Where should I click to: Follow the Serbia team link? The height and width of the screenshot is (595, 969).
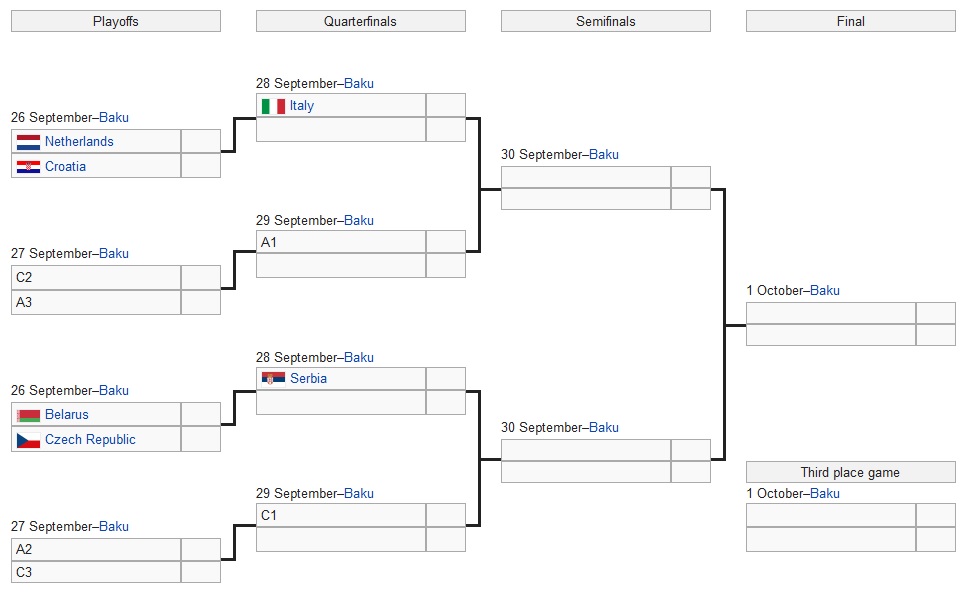coord(309,379)
